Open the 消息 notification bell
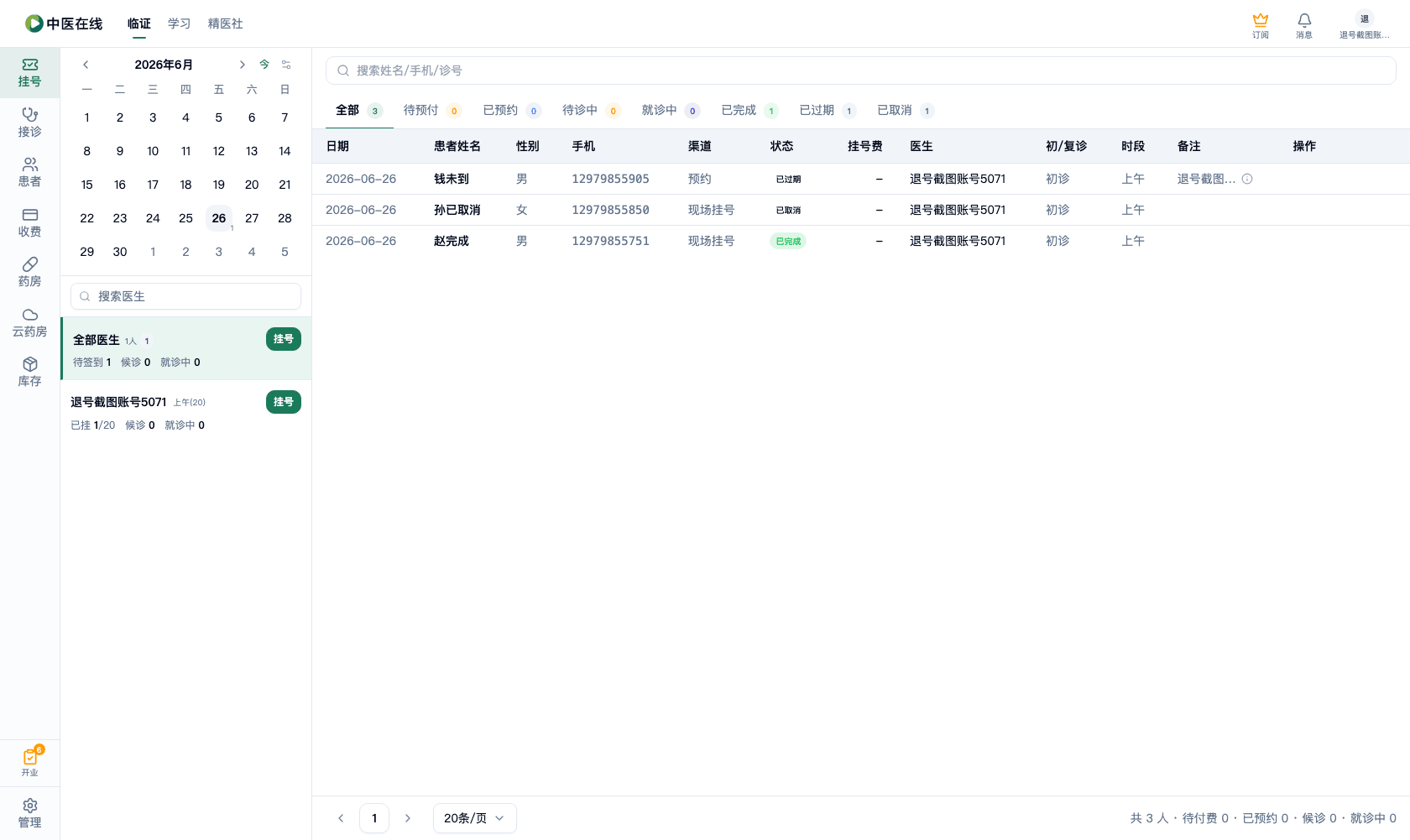 tap(1303, 25)
